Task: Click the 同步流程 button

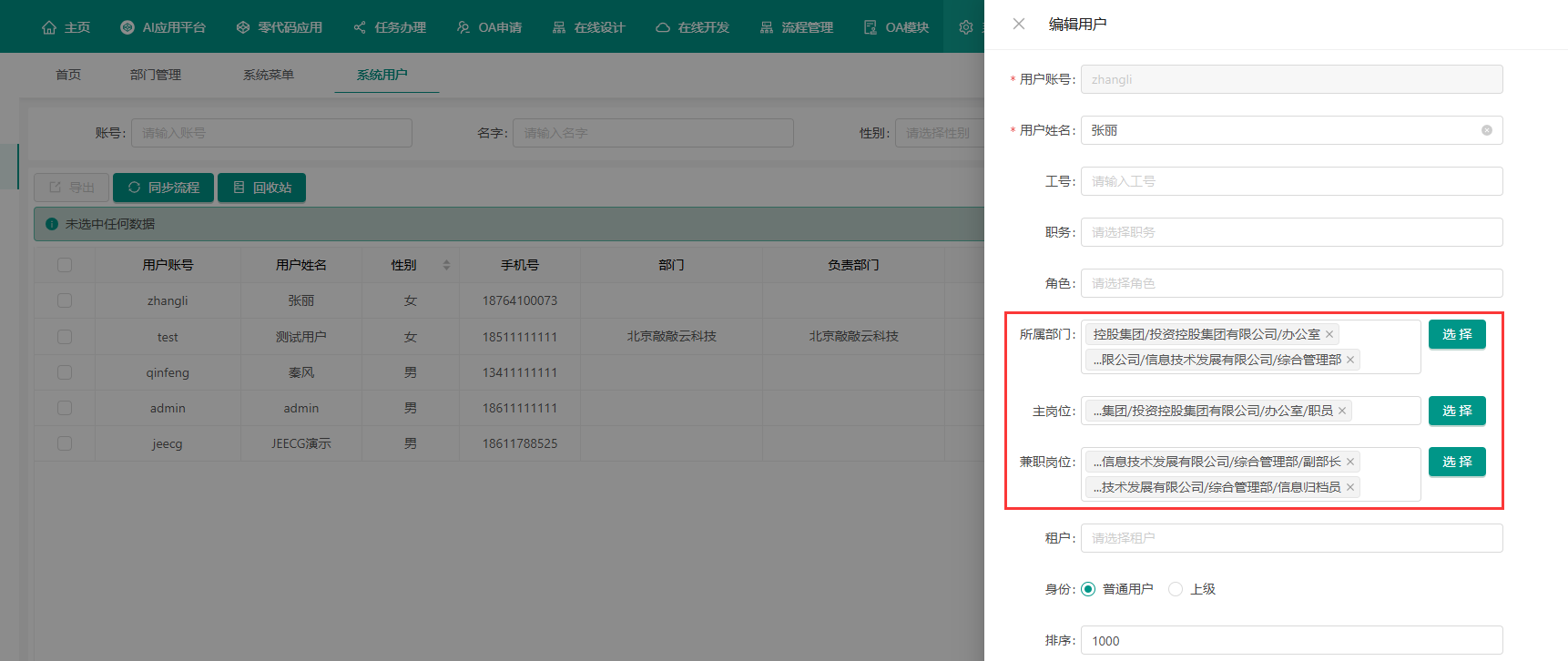Action: point(163,188)
